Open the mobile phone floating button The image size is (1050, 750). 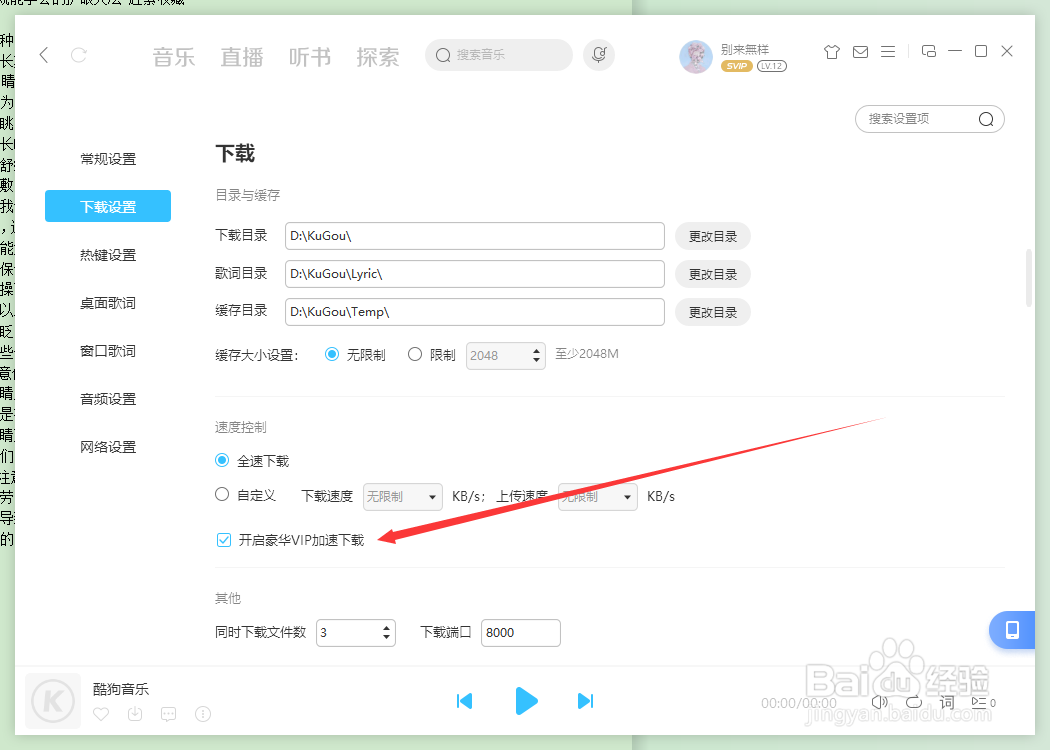[x=1012, y=630]
